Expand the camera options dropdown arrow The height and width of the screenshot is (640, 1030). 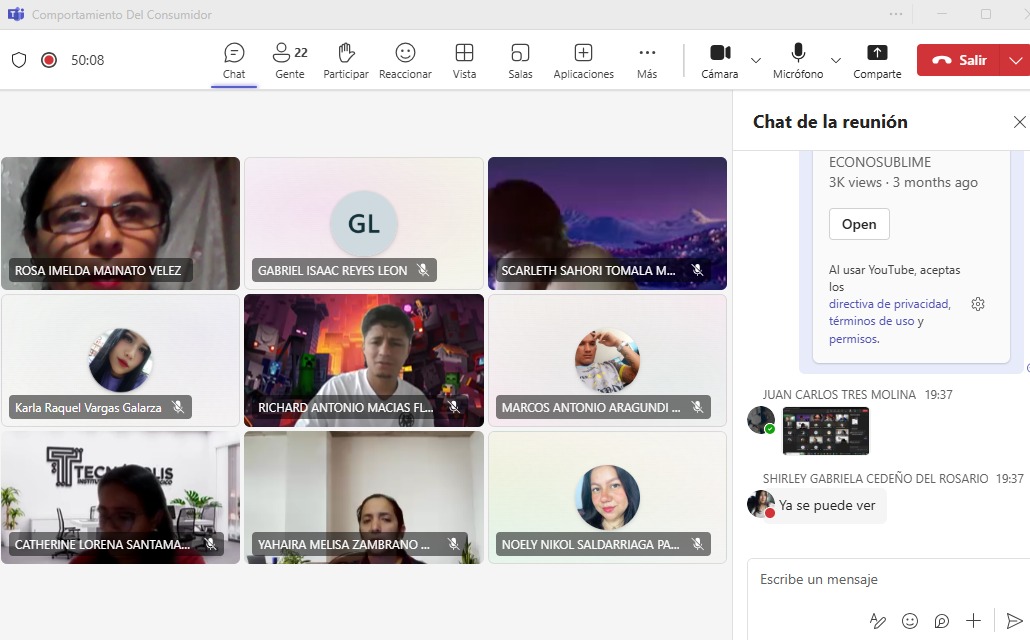[756, 60]
